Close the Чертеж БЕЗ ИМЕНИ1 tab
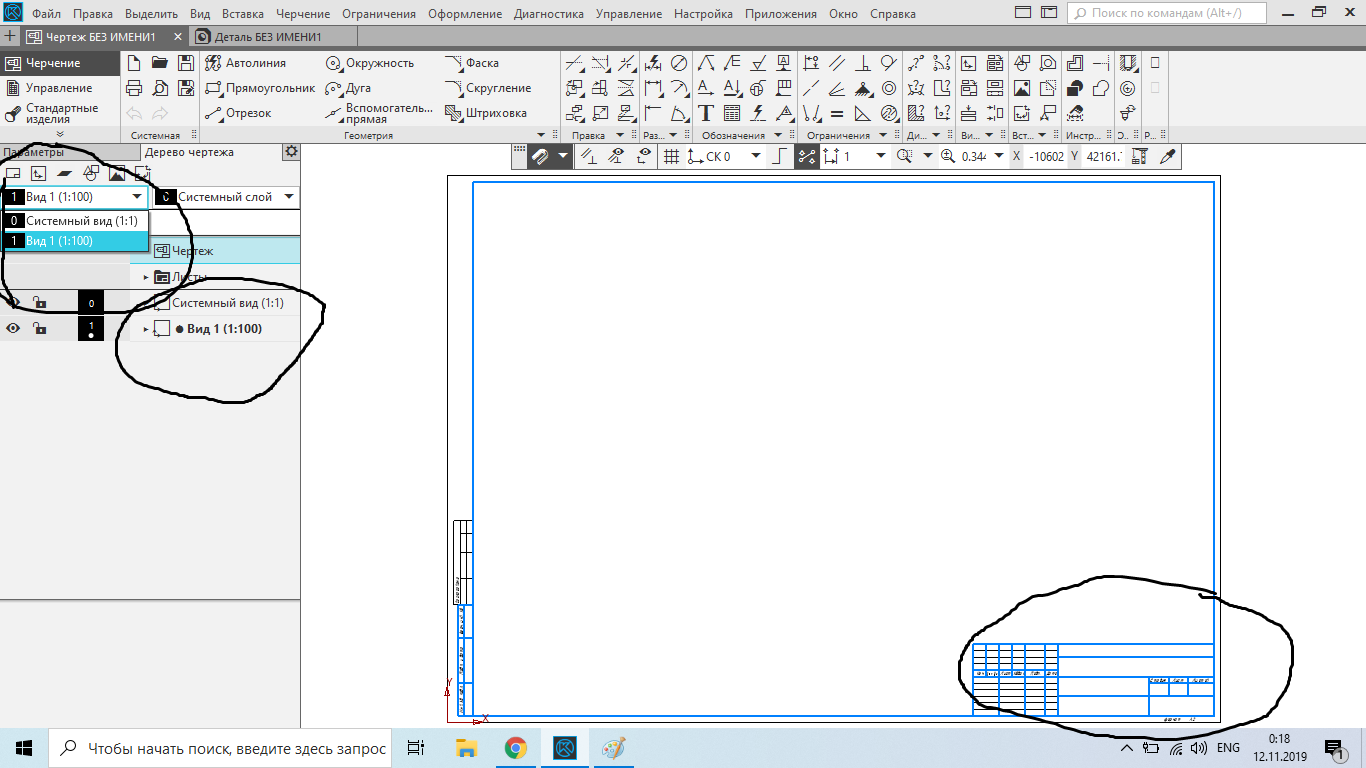The width and height of the screenshot is (1366, 768). 178,37
